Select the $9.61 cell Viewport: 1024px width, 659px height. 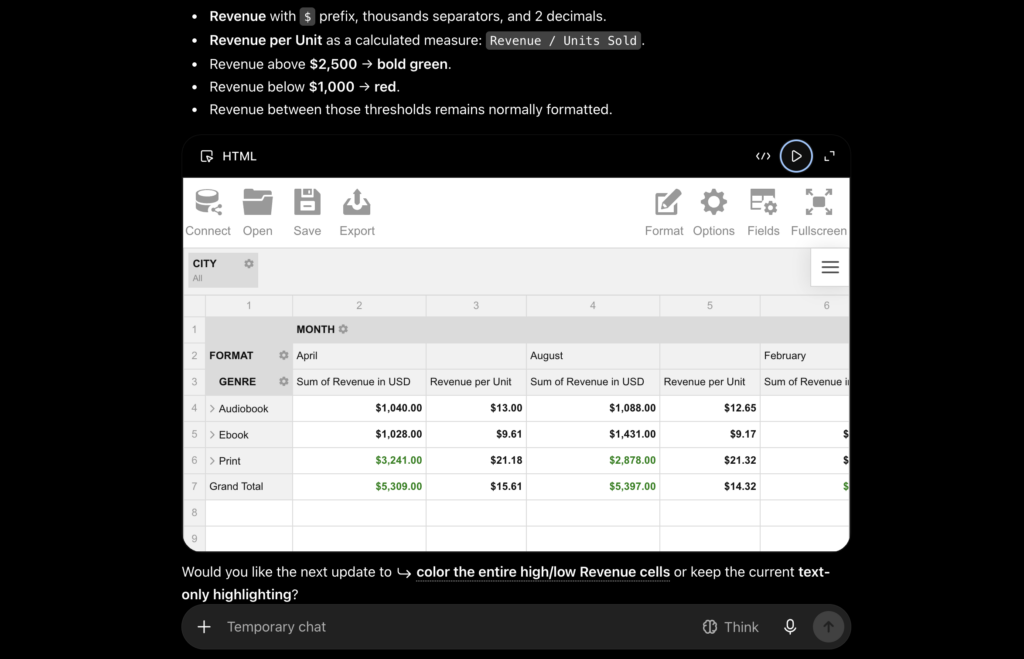point(476,434)
